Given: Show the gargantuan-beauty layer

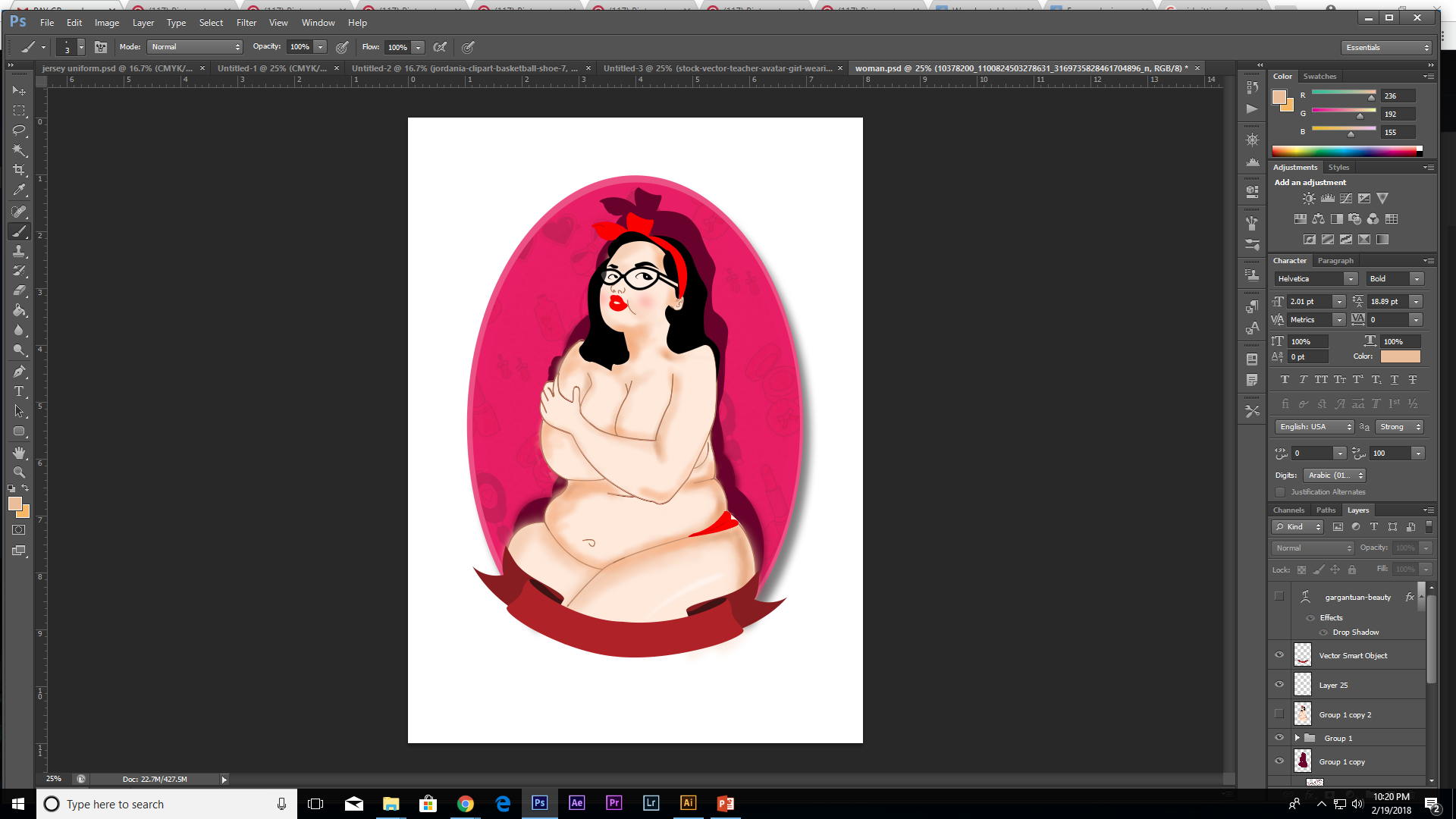Looking at the screenshot, I should [1279, 597].
